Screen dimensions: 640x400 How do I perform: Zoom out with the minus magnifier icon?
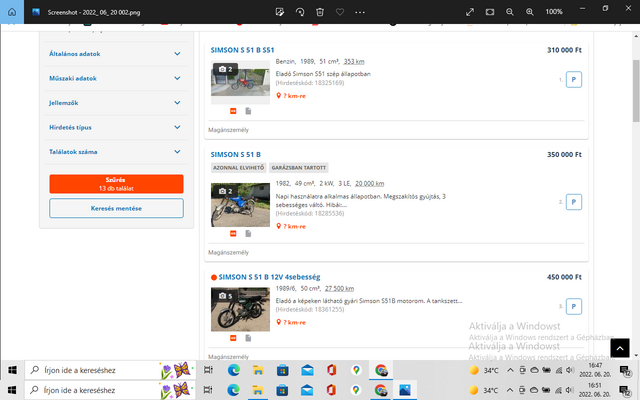510,12
